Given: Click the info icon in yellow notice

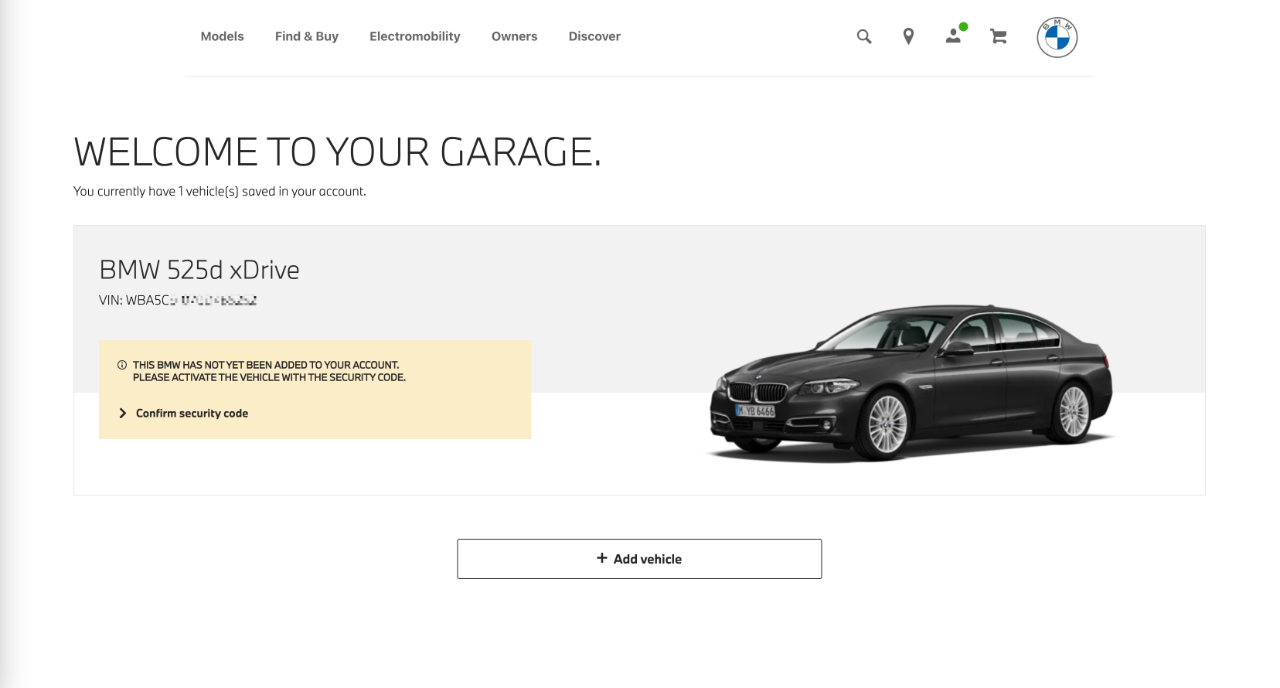Looking at the screenshot, I should (x=122, y=366).
